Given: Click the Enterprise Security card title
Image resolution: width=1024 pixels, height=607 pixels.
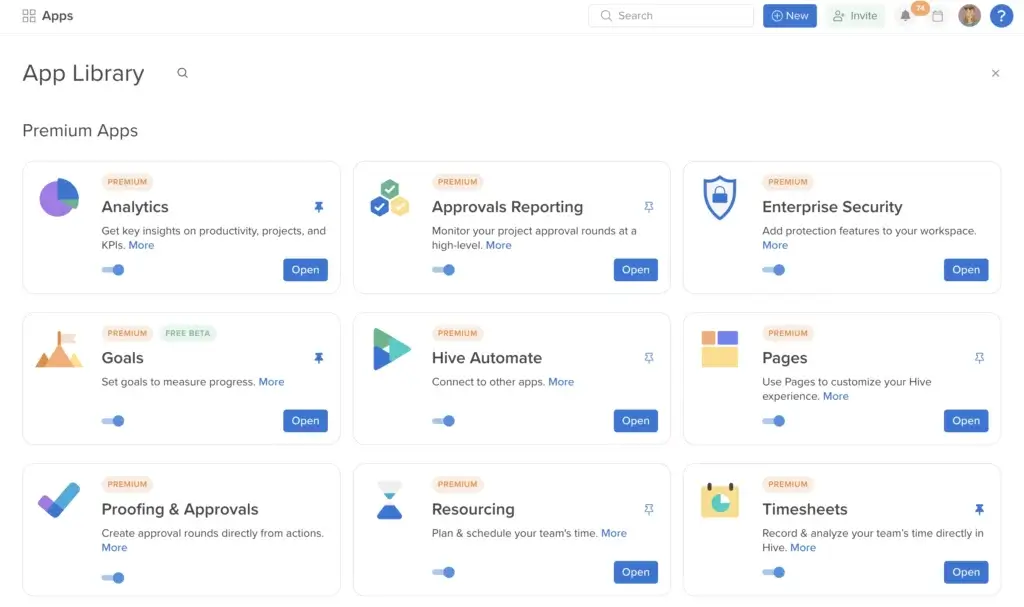Looking at the screenshot, I should (x=832, y=207).
